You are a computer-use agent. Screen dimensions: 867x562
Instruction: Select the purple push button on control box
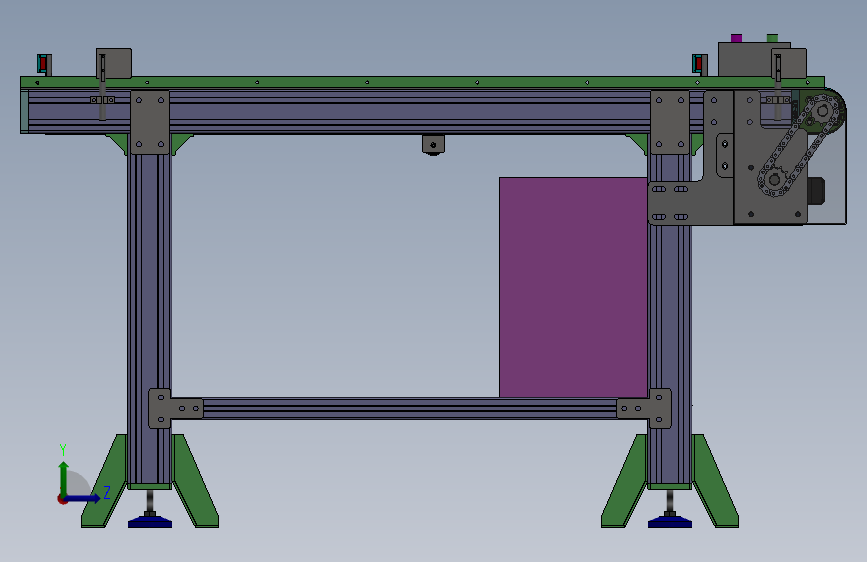[x=737, y=38]
